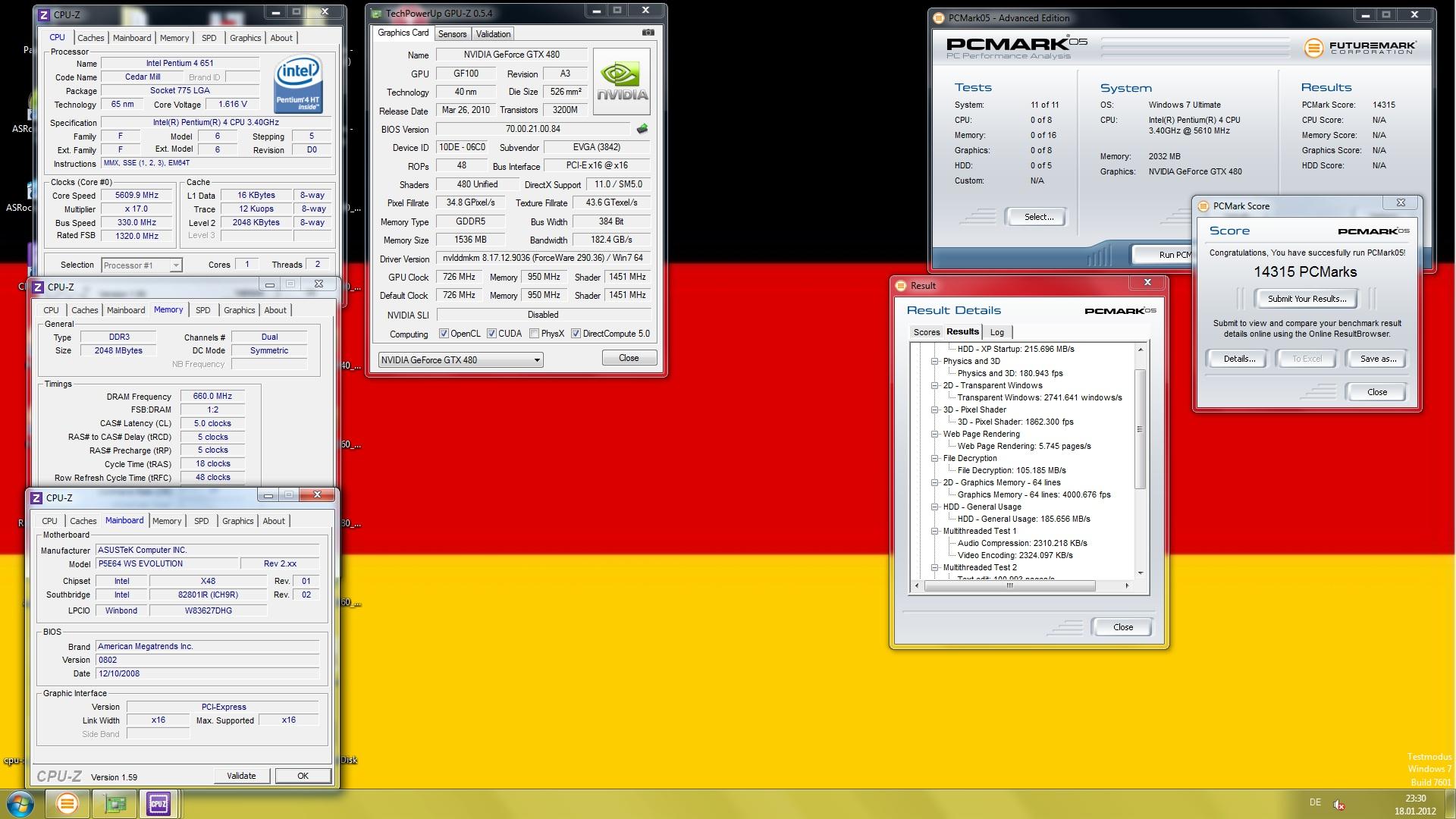Screen dimensions: 1456x819
Task: Open the NVIDIA GeForce GTX 480 dropdown
Action: click(460, 360)
